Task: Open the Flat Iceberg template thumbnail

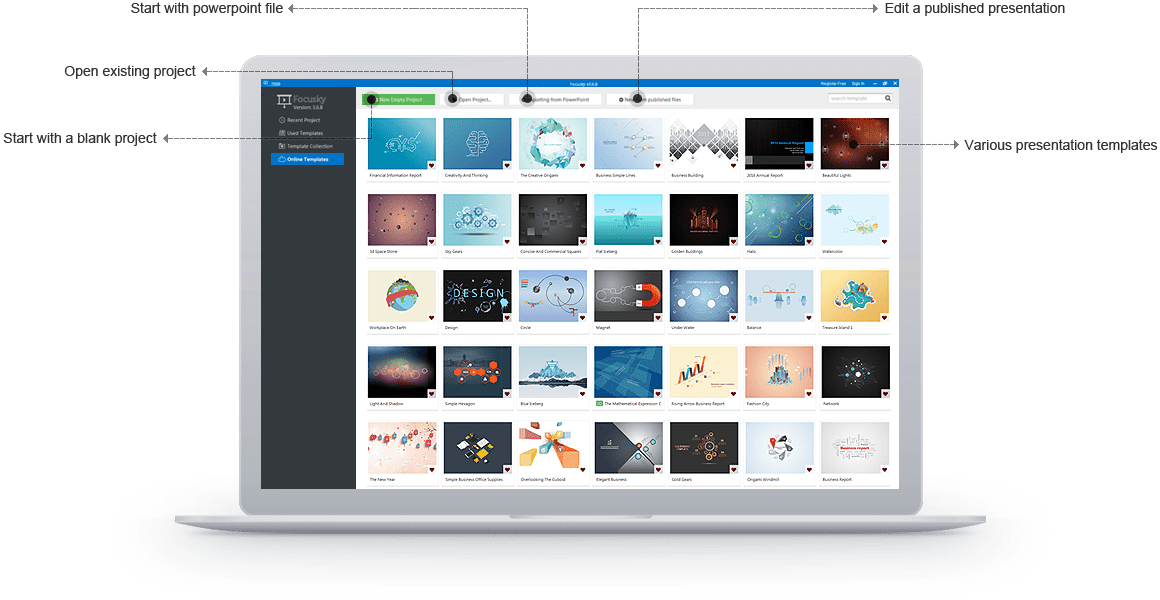Action: coord(627,219)
